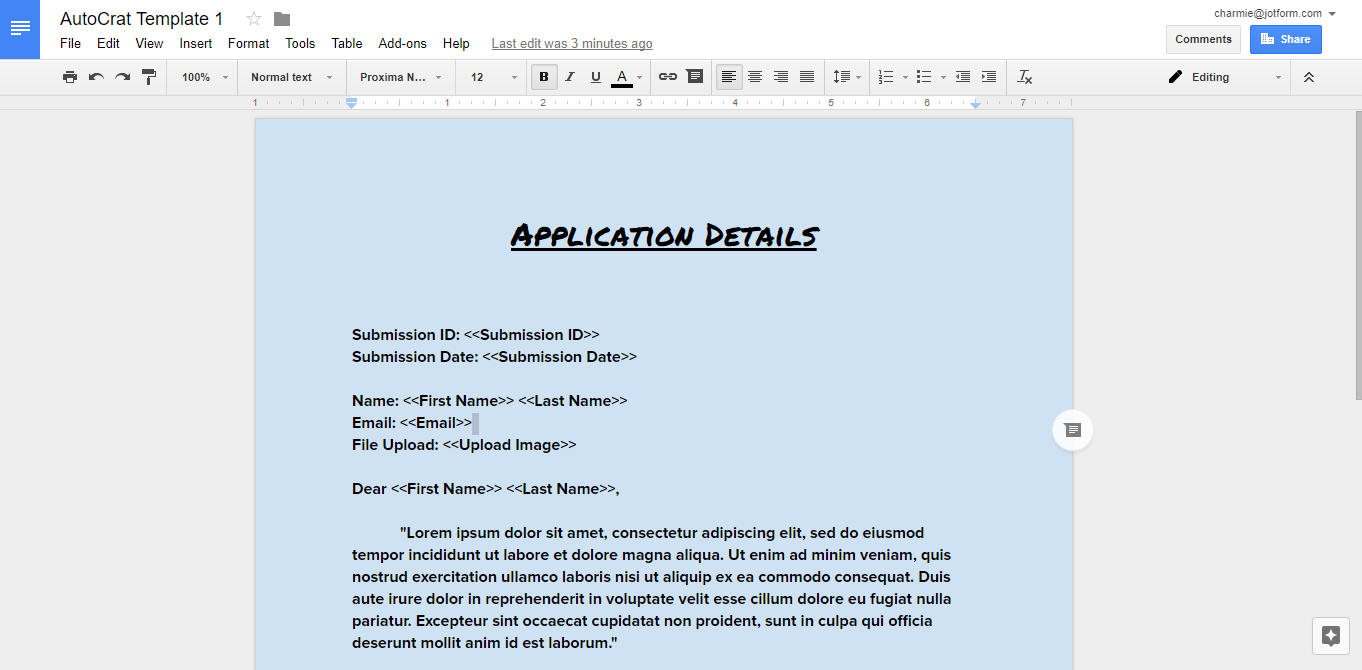Click the blue Share button
The width and height of the screenshot is (1362, 670).
coord(1285,39)
